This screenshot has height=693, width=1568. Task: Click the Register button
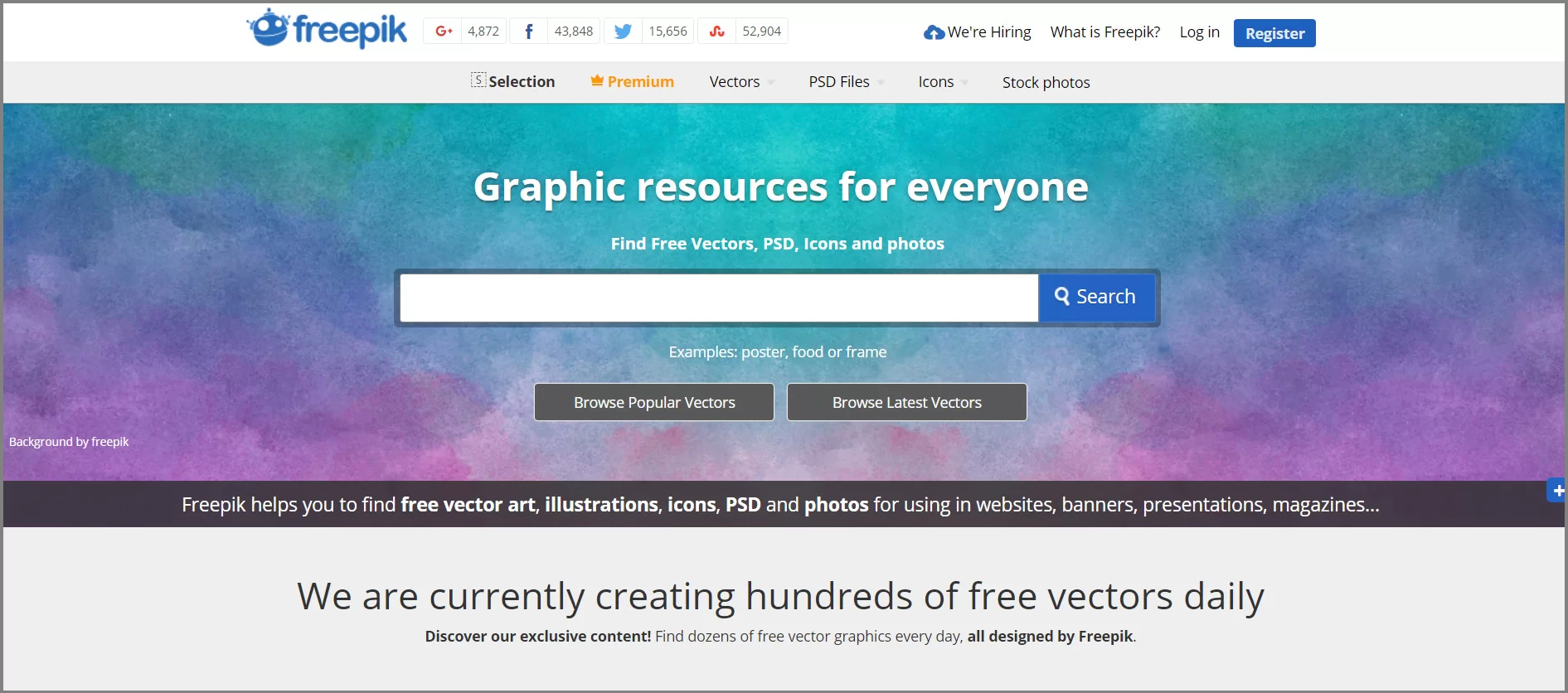[x=1274, y=33]
